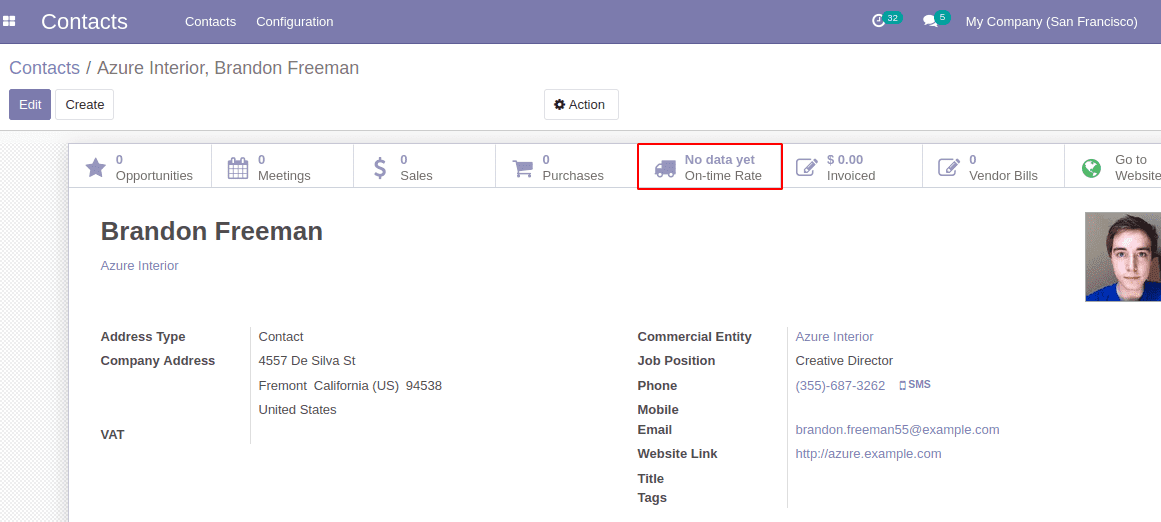Image resolution: width=1161 pixels, height=522 pixels.
Task: Open the 0 Vendor Bills stat button
Action: tap(993, 166)
